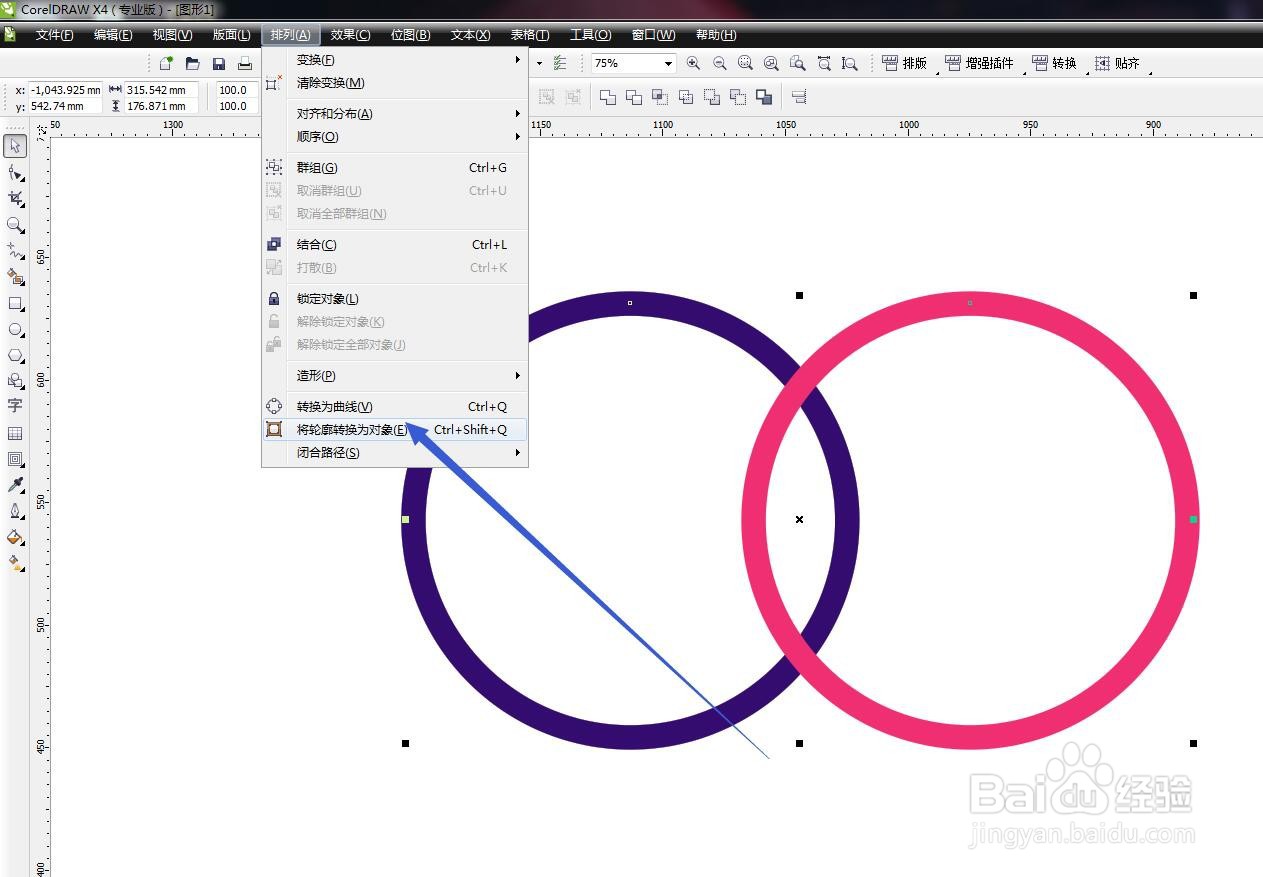This screenshot has height=877, width=1263.
Task: Choose 将轮廓转换为对象(E) menu entry
Action: tap(395, 430)
